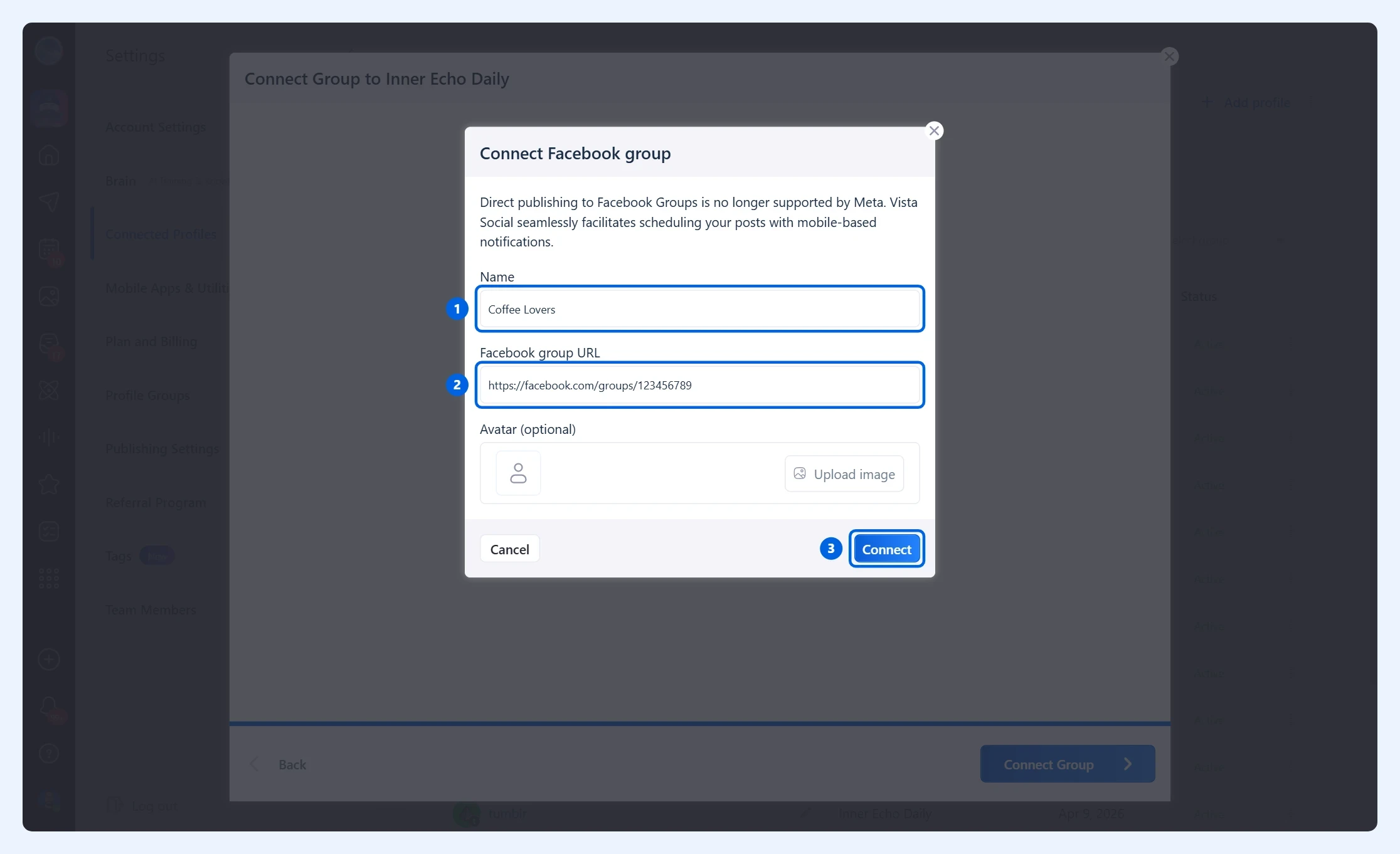Open the nine-dot apps grid icon
This screenshot has height=854, width=1400.
point(49,578)
